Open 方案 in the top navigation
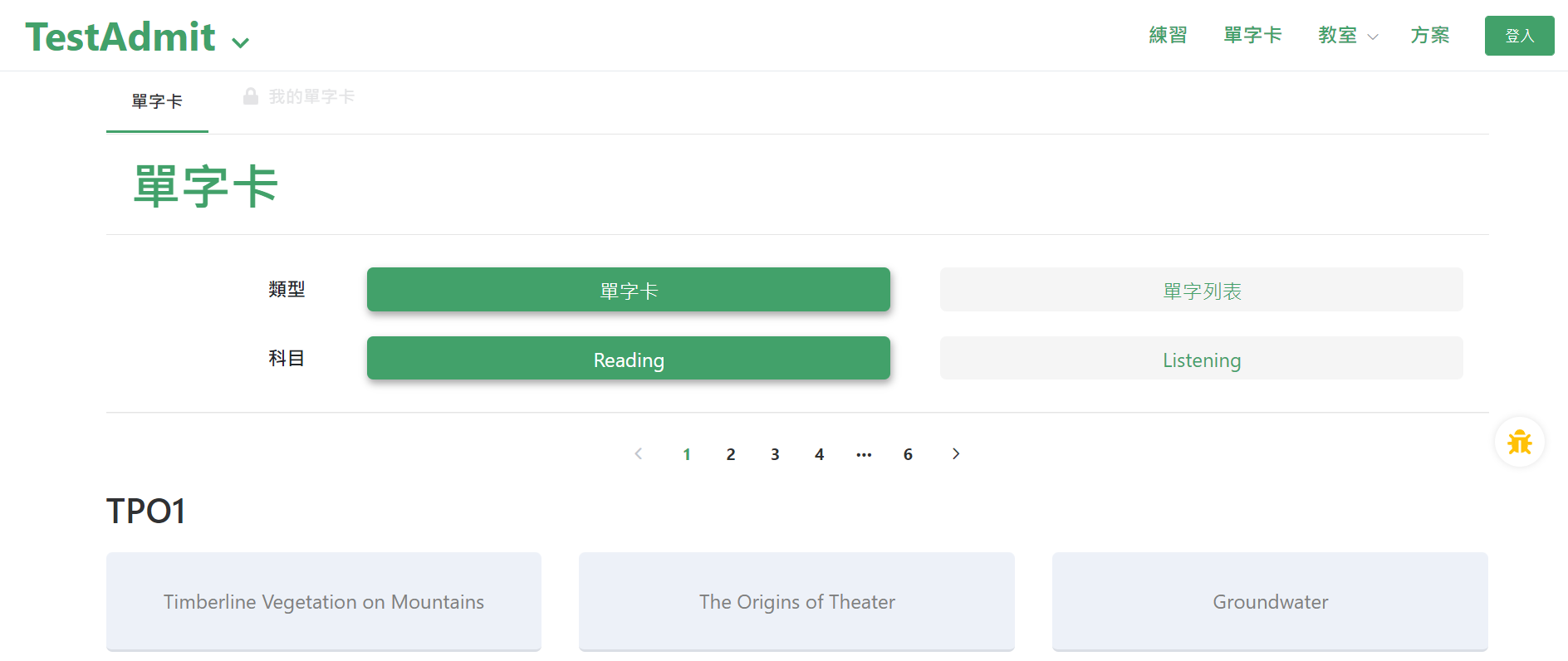The width and height of the screenshot is (1568, 661). (x=1429, y=36)
